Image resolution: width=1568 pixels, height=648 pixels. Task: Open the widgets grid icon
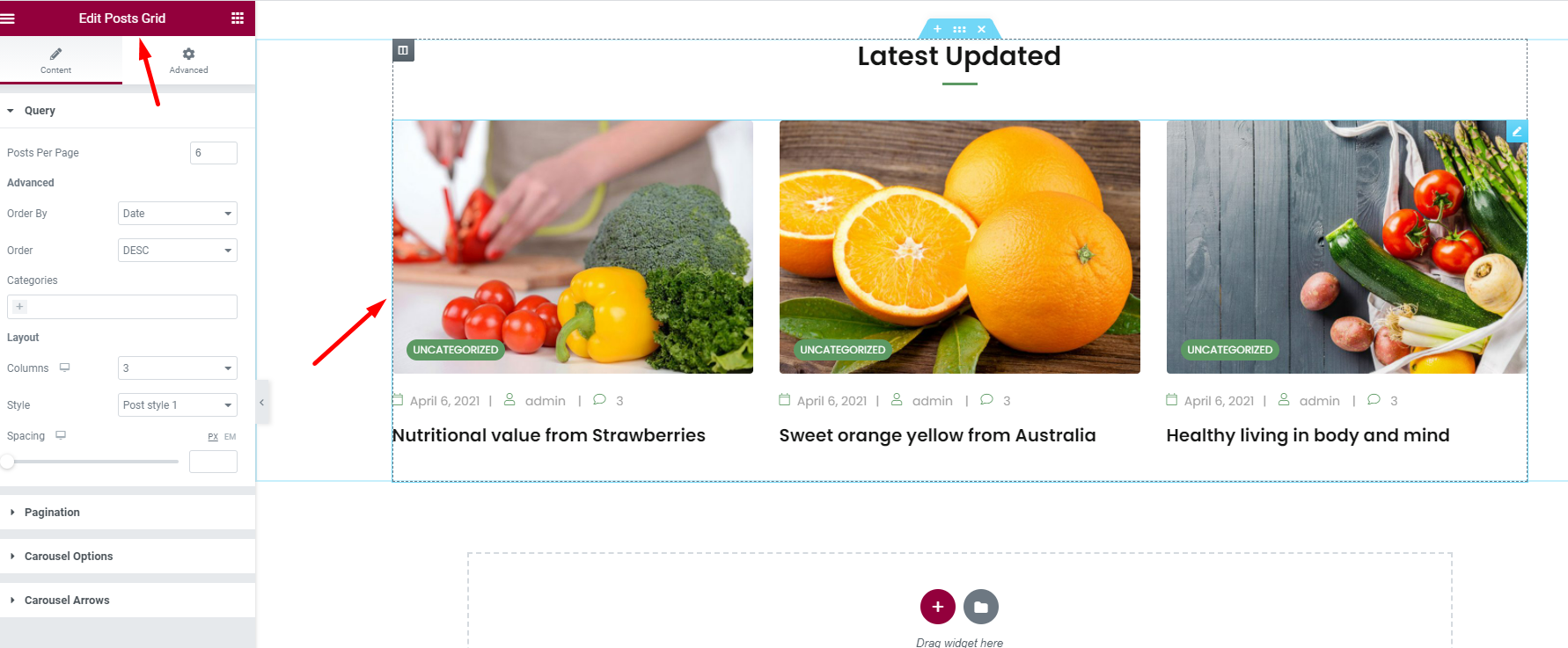point(238,18)
